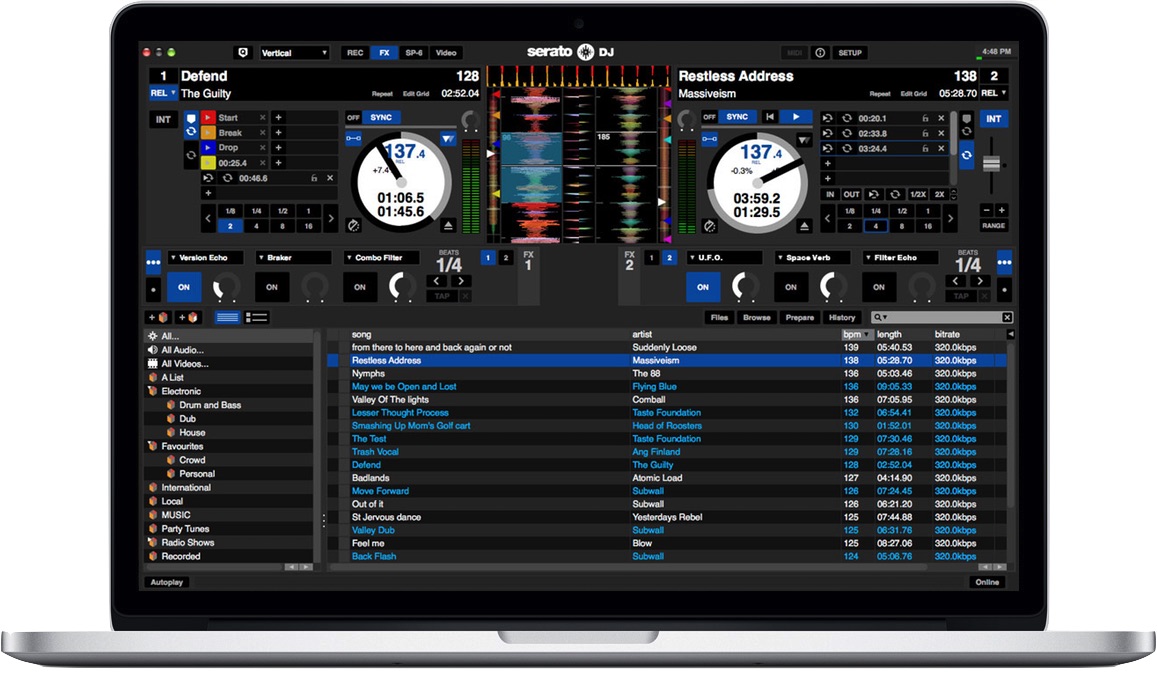Image resolution: width=1157 pixels, height=677 pixels.
Task: Trigger the orange Break cue point
Action: coord(209,133)
